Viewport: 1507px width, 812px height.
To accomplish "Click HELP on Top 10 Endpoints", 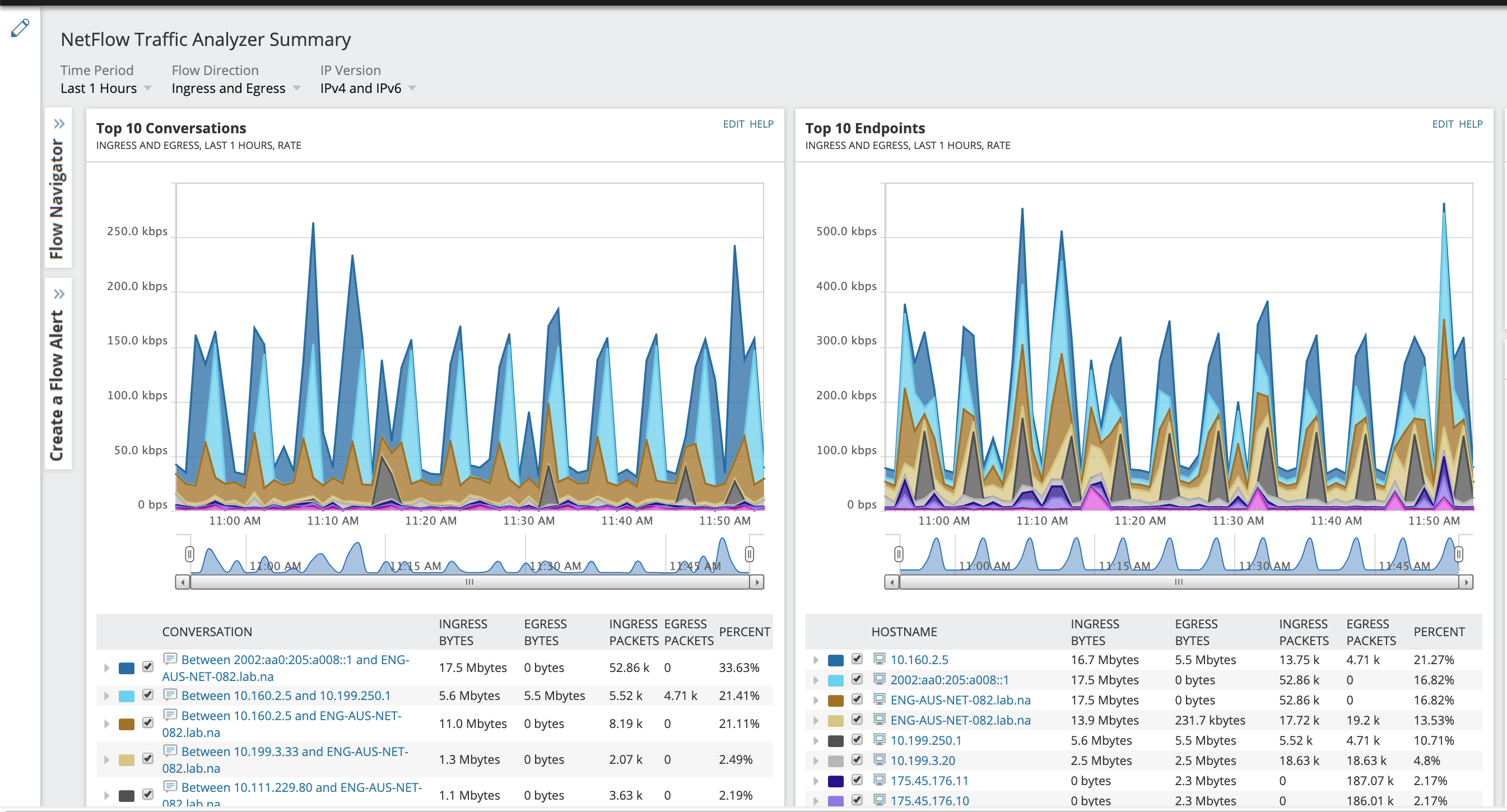I will [1470, 124].
